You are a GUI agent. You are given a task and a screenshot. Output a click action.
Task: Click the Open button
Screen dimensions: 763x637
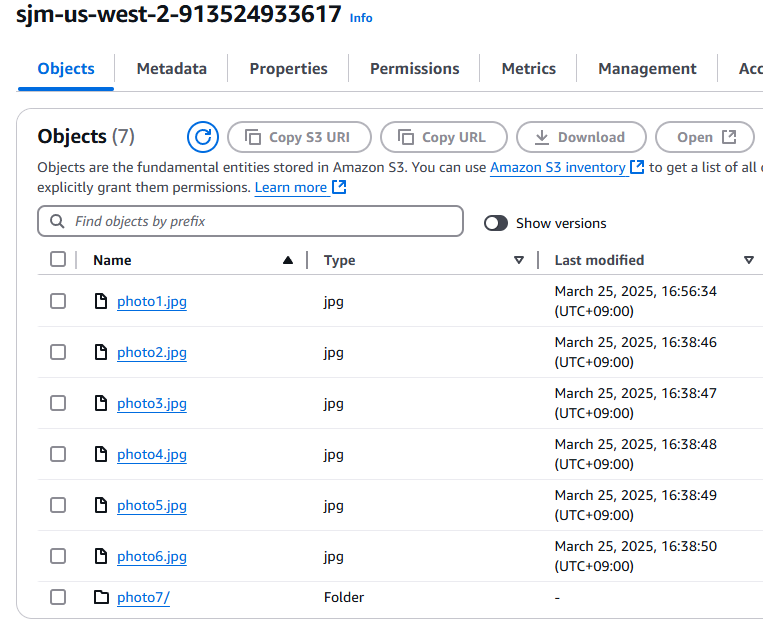(x=705, y=137)
